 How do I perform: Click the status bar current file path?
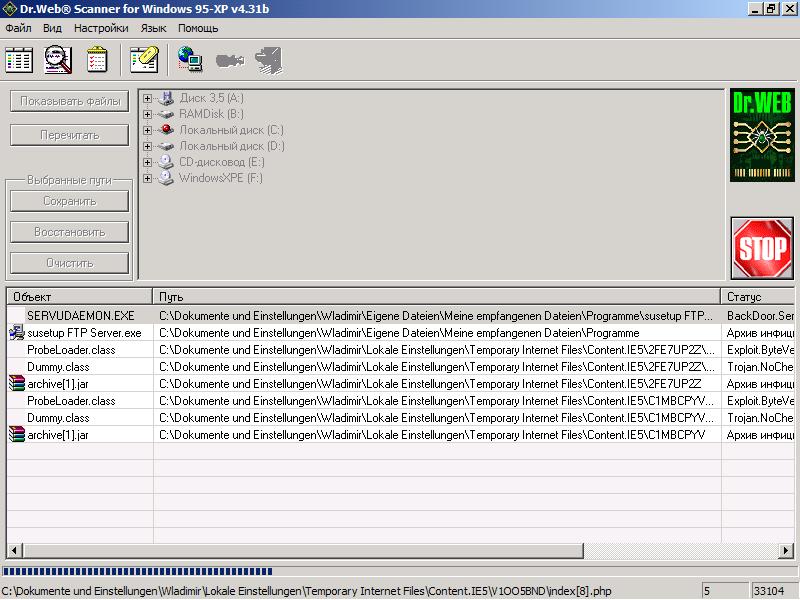[307, 591]
